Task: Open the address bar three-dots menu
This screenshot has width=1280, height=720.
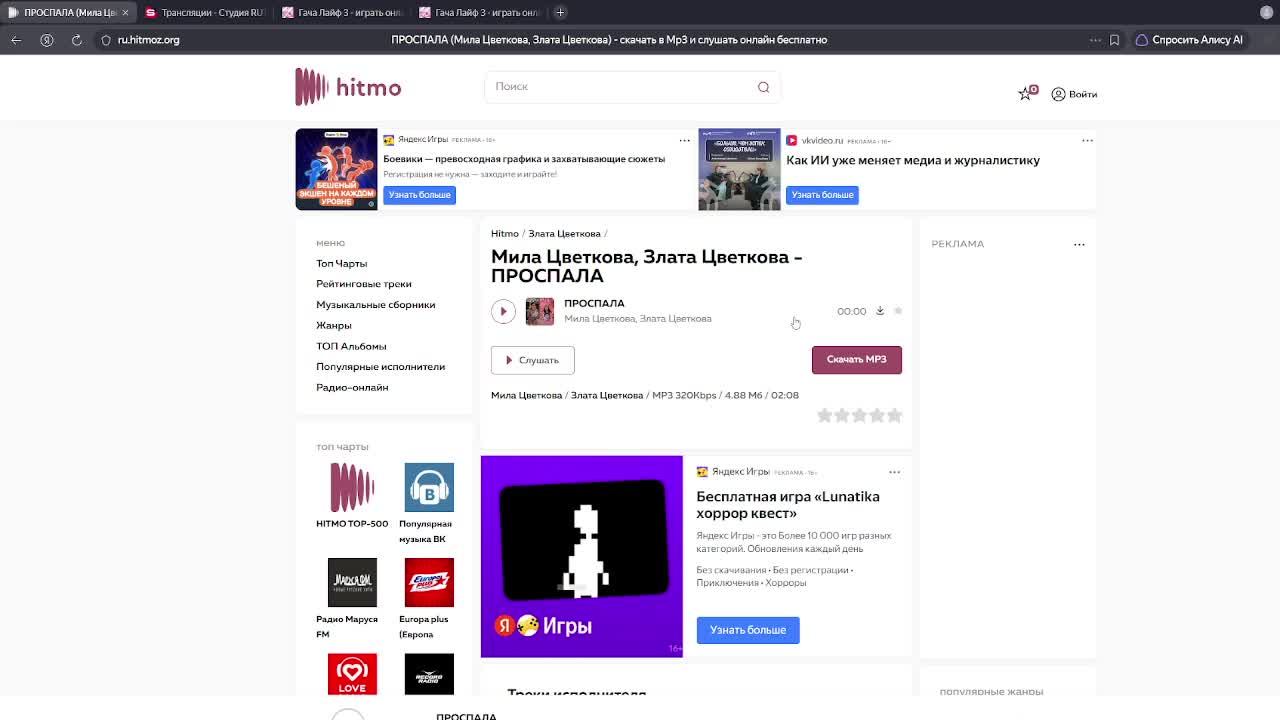Action: coord(1095,40)
